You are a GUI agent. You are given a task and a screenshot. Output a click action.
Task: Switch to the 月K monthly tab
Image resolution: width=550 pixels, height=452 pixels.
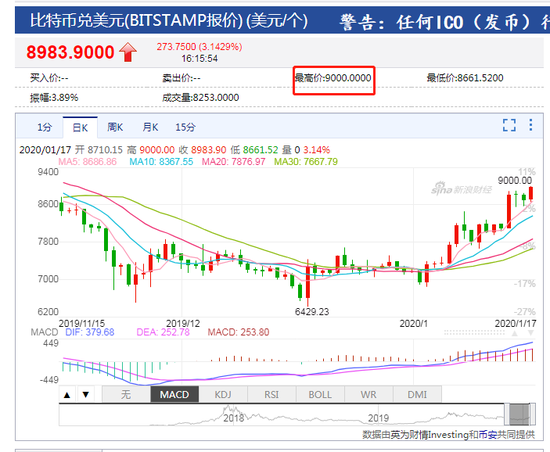pyautogui.click(x=150, y=127)
